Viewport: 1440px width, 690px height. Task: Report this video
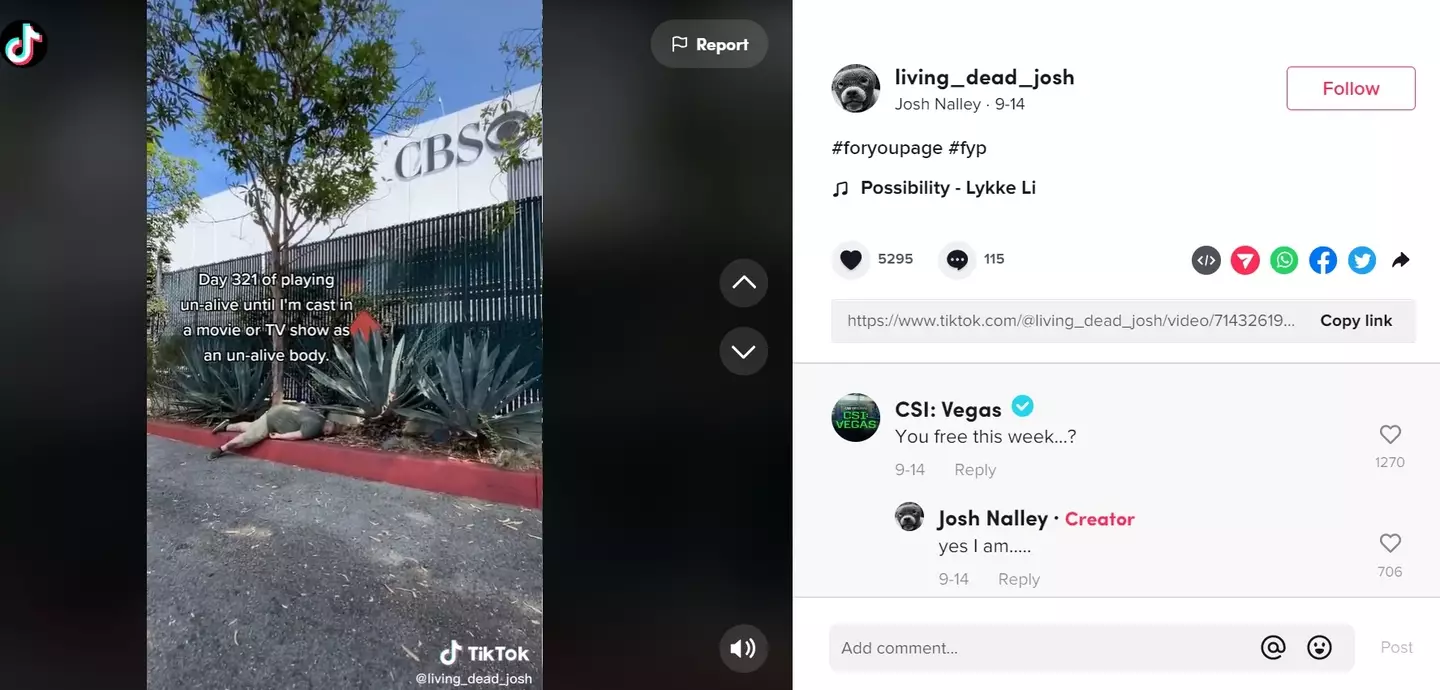[x=710, y=45]
